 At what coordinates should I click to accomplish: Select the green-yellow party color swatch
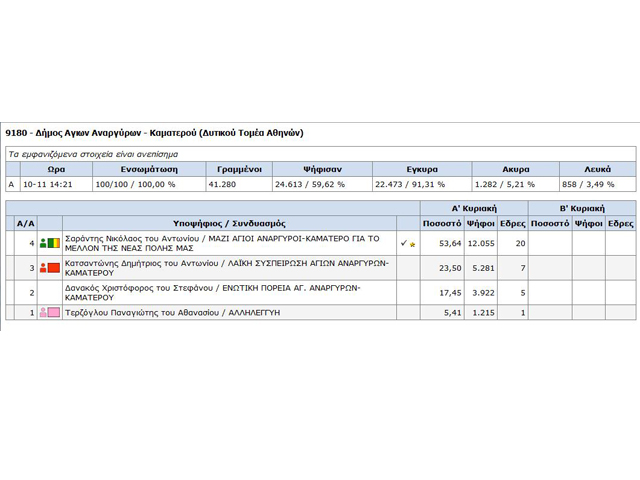[x=55, y=243]
